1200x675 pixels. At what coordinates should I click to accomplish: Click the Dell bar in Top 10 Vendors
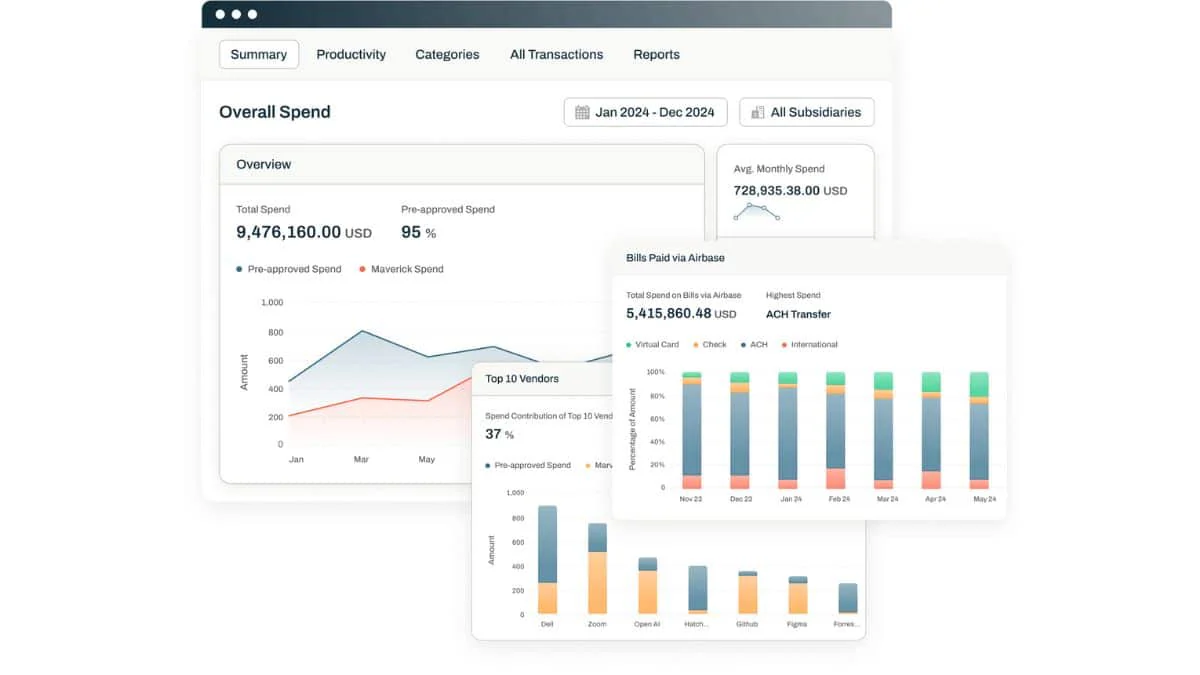coord(547,560)
